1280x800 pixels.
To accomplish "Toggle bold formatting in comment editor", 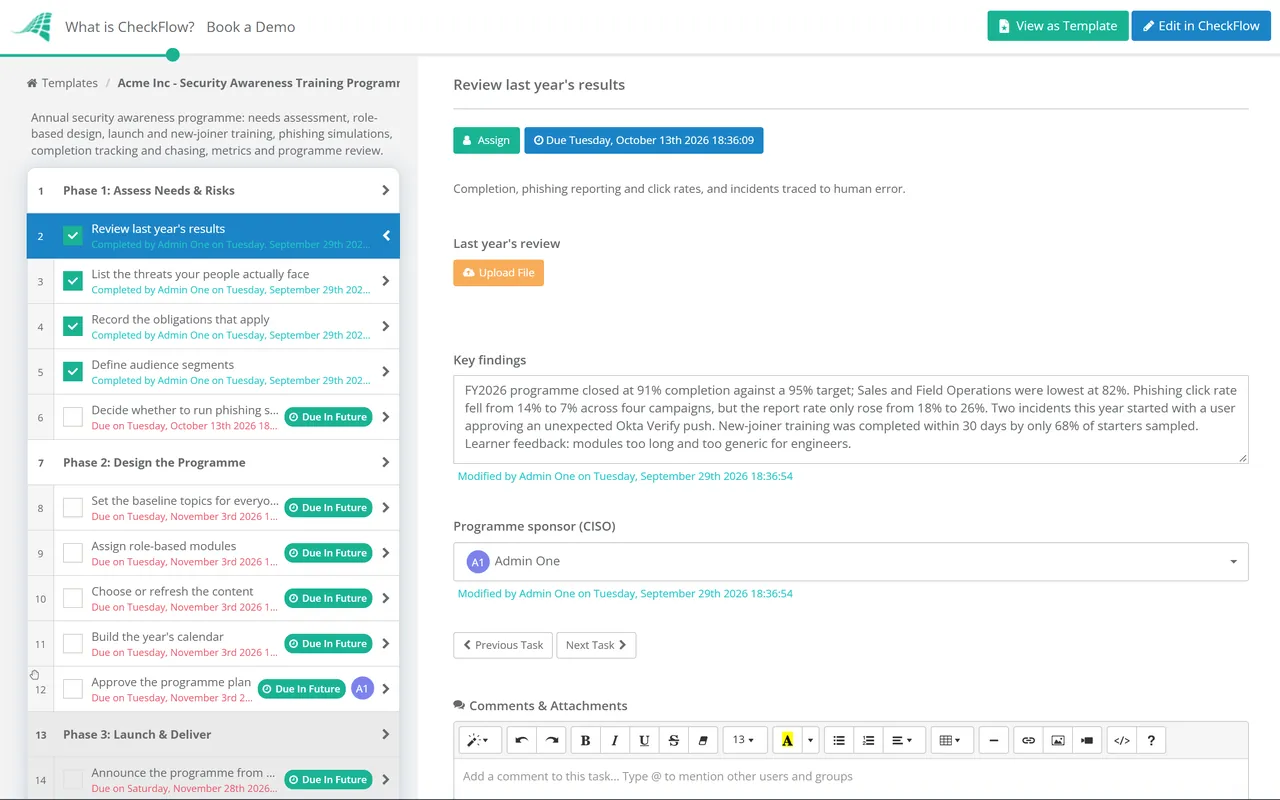I will (x=586, y=740).
